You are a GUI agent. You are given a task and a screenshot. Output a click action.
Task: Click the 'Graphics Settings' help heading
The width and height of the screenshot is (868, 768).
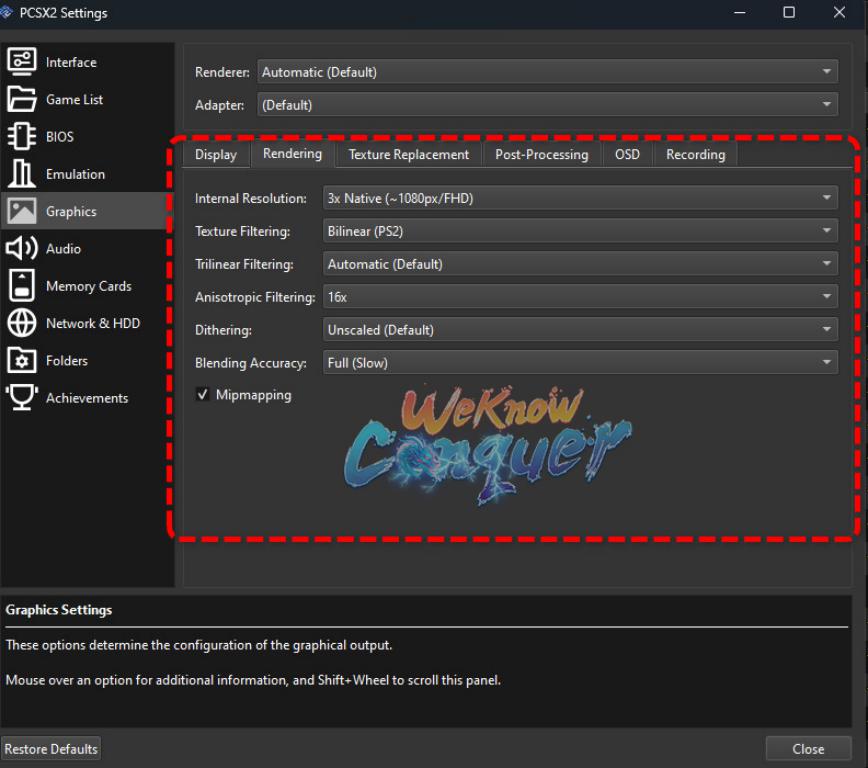pos(59,610)
